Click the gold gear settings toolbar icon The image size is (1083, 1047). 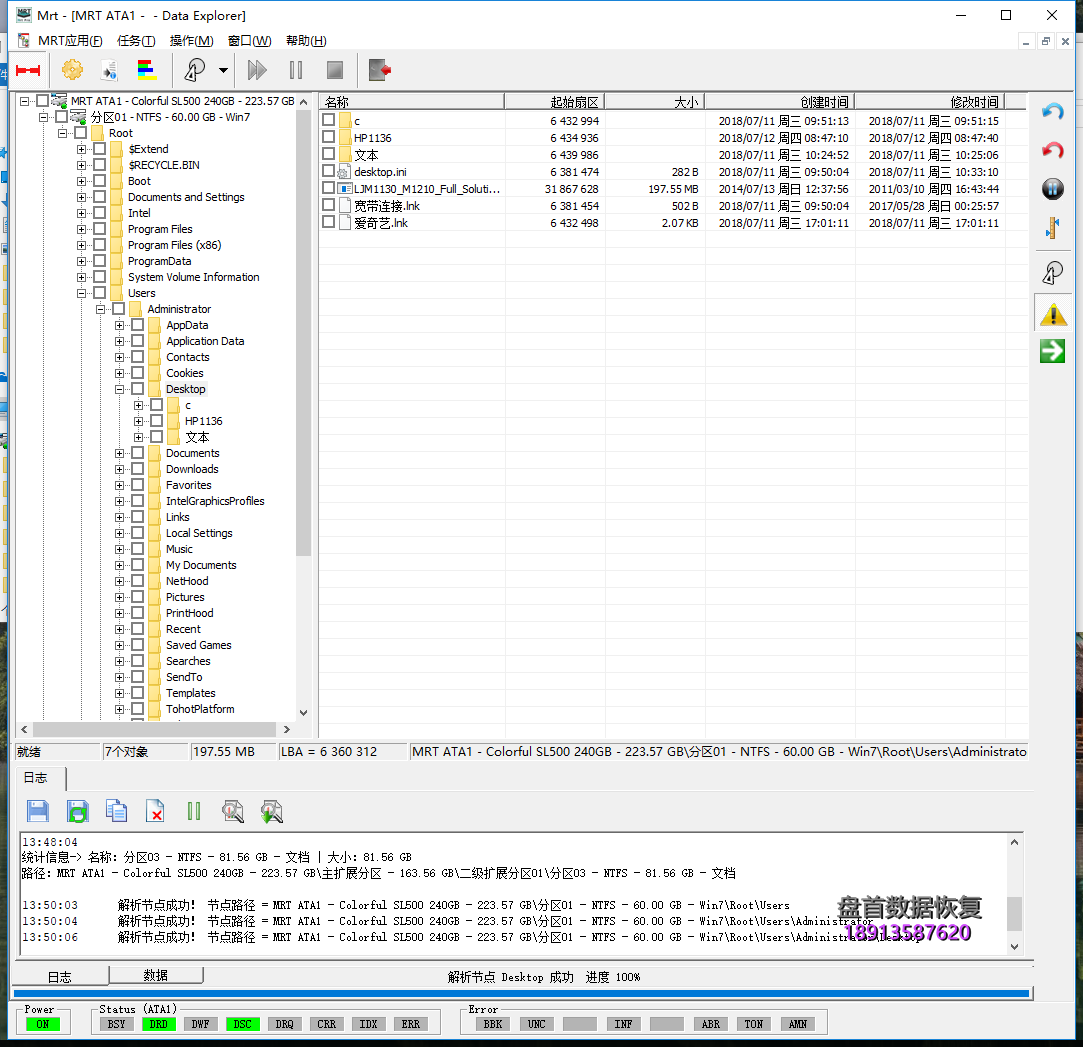(x=72, y=70)
